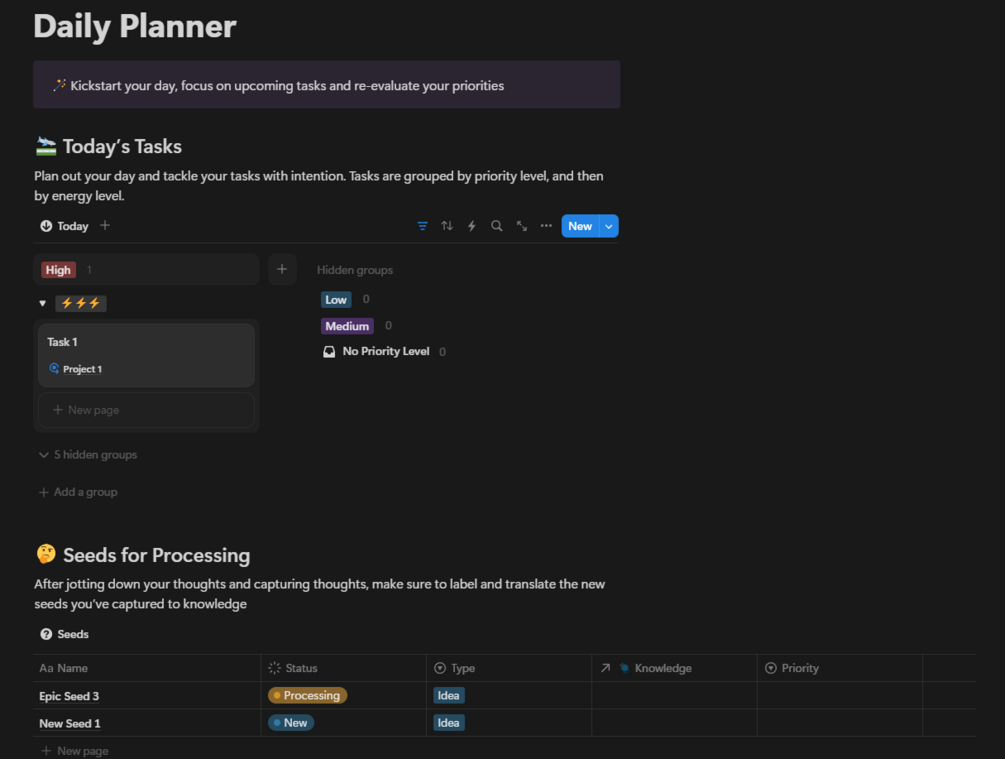The width and height of the screenshot is (1005, 759).
Task: Click the plus button next to High column
Action: point(282,269)
